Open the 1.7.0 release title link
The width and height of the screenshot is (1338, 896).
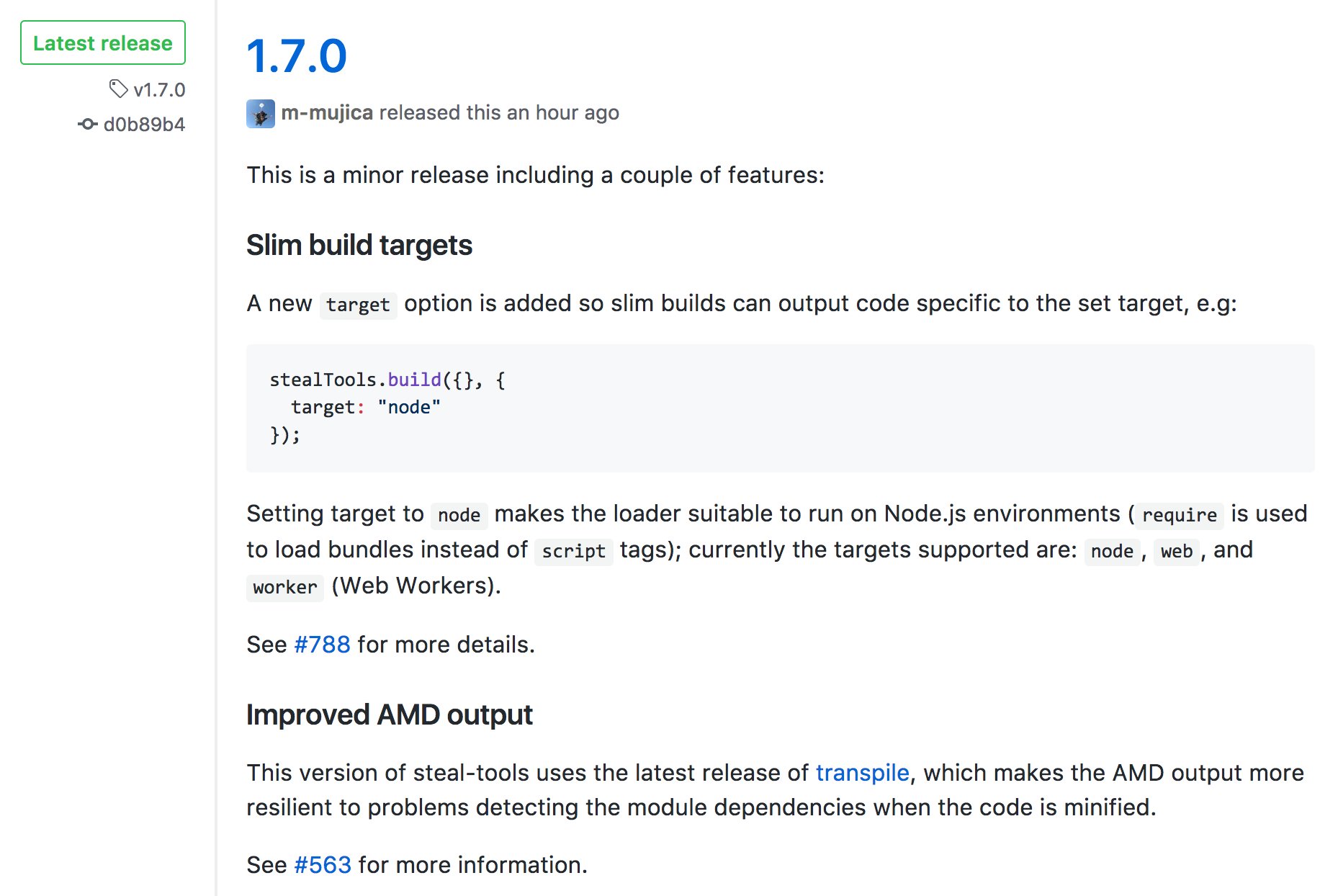297,56
